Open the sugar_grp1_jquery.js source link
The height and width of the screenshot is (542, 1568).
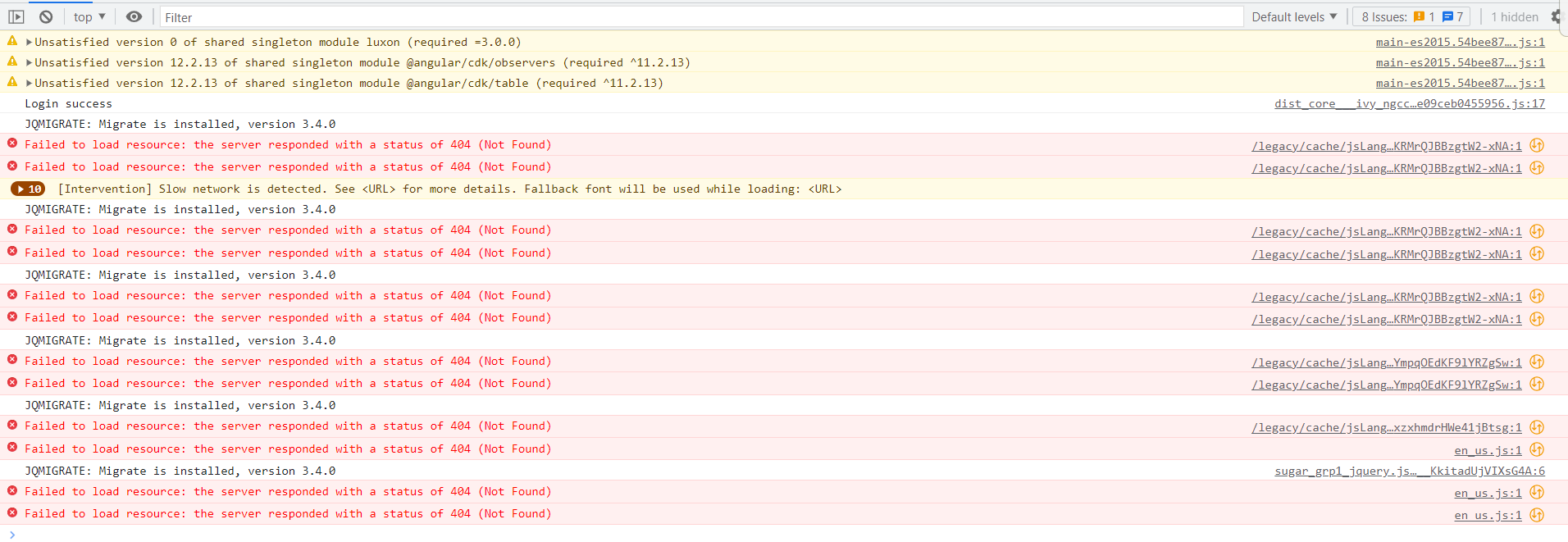pyautogui.click(x=1409, y=471)
